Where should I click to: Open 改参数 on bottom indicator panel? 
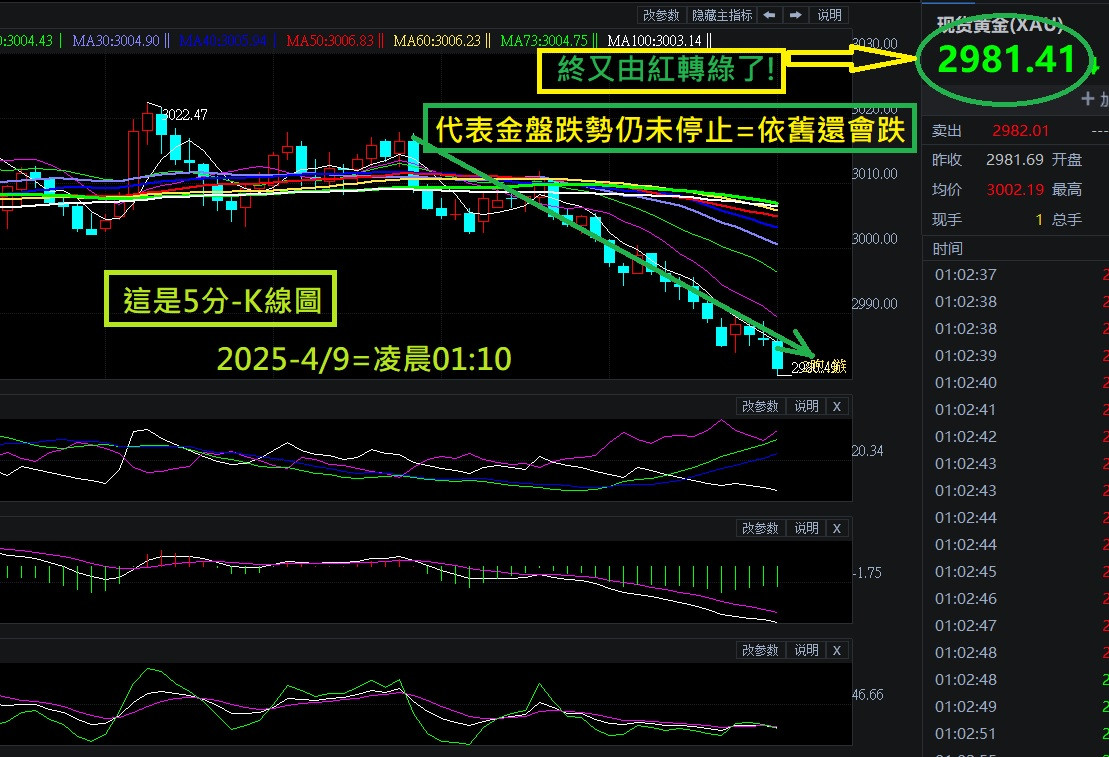pyautogui.click(x=760, y=650)
